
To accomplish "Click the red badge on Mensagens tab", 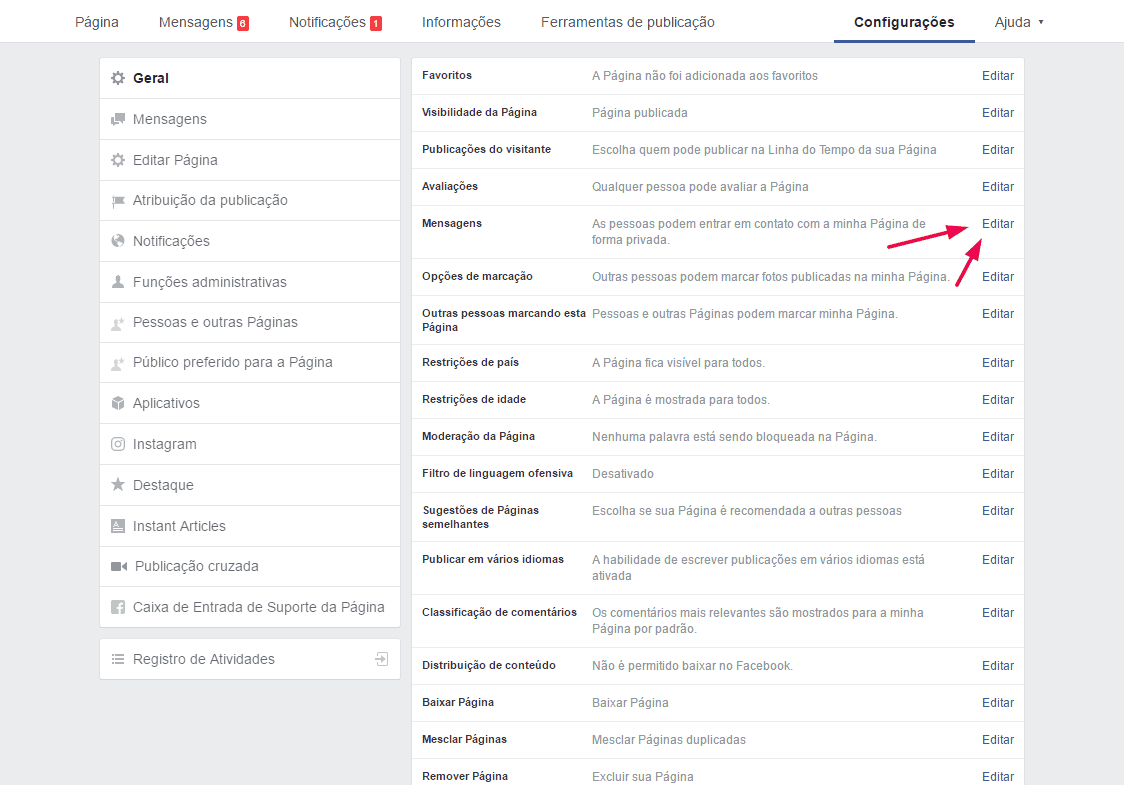I will click(243, 24).
